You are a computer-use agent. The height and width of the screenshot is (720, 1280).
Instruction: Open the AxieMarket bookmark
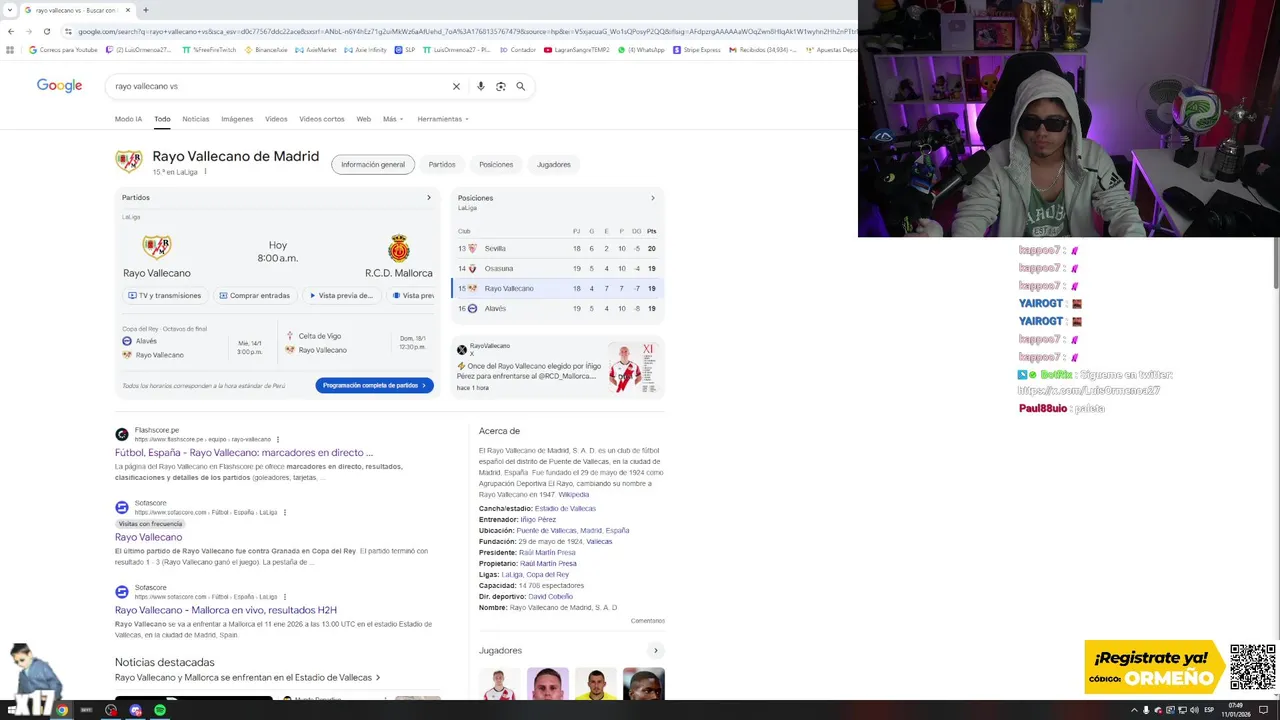tap(315, 49)
